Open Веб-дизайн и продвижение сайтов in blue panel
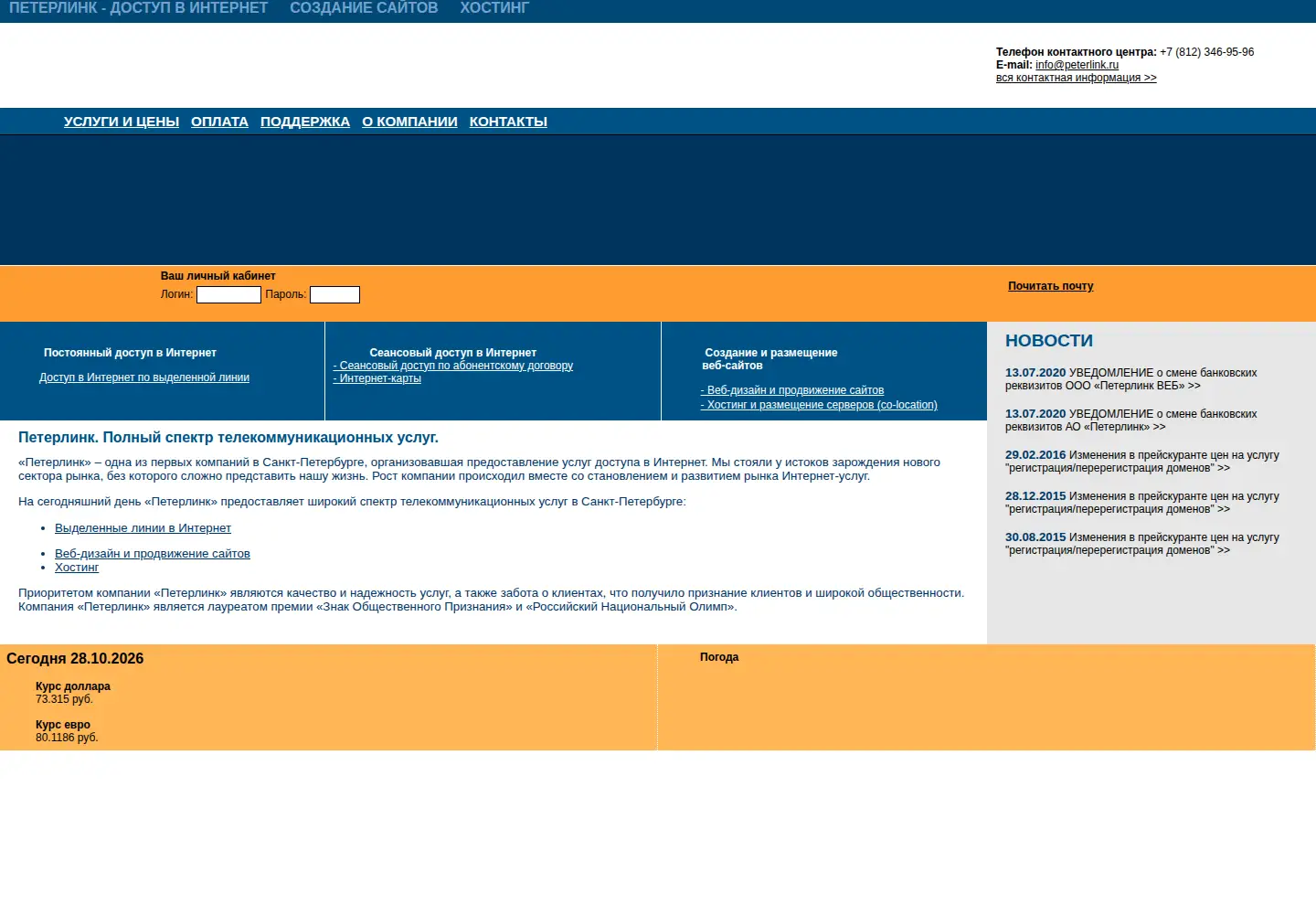The image size is (1316, 914). (x=792, y=390)
